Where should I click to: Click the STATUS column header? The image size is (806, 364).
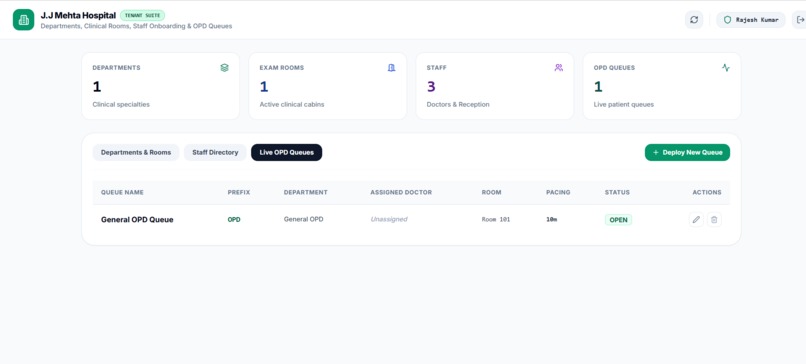[617, 192]
